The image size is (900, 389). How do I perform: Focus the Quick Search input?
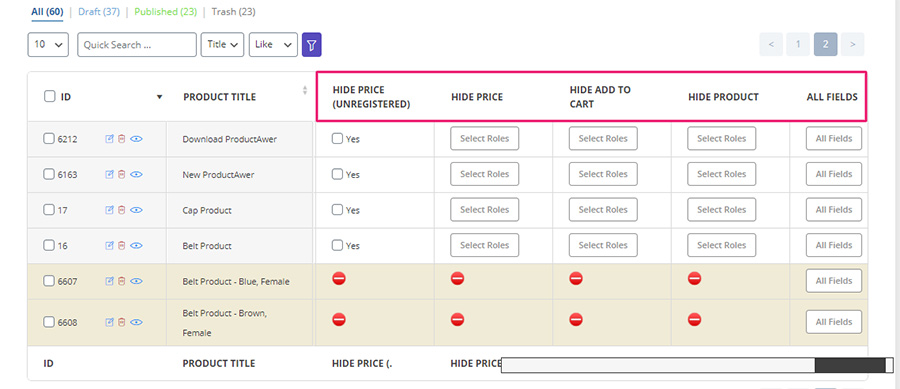pyautogui.click(x=137, y=45)
